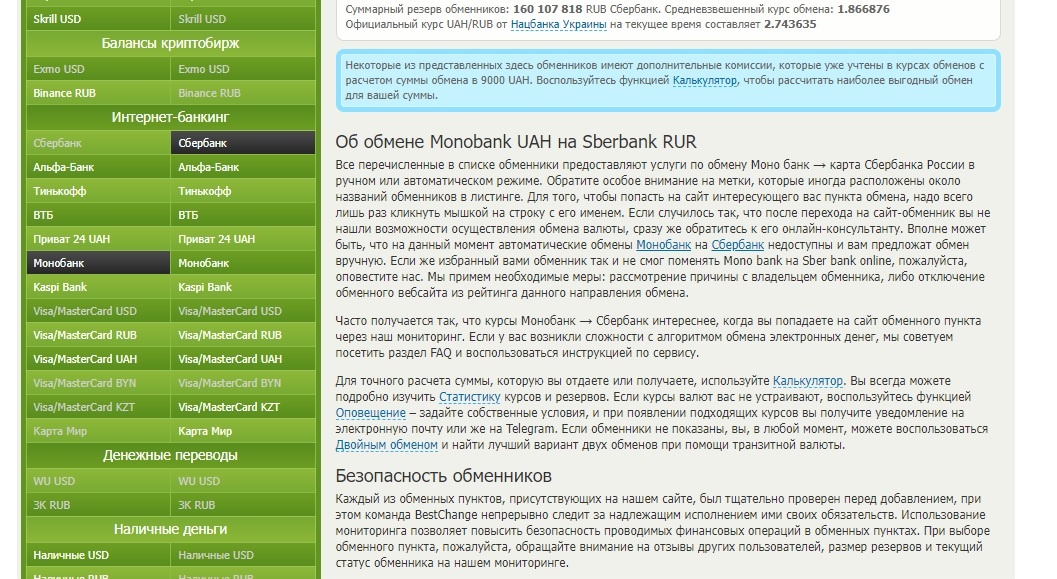Image resolution: width=1057 pixels, height=579 pixels.
Task: Select WU USD in the right column
Action: coord(243,481)
